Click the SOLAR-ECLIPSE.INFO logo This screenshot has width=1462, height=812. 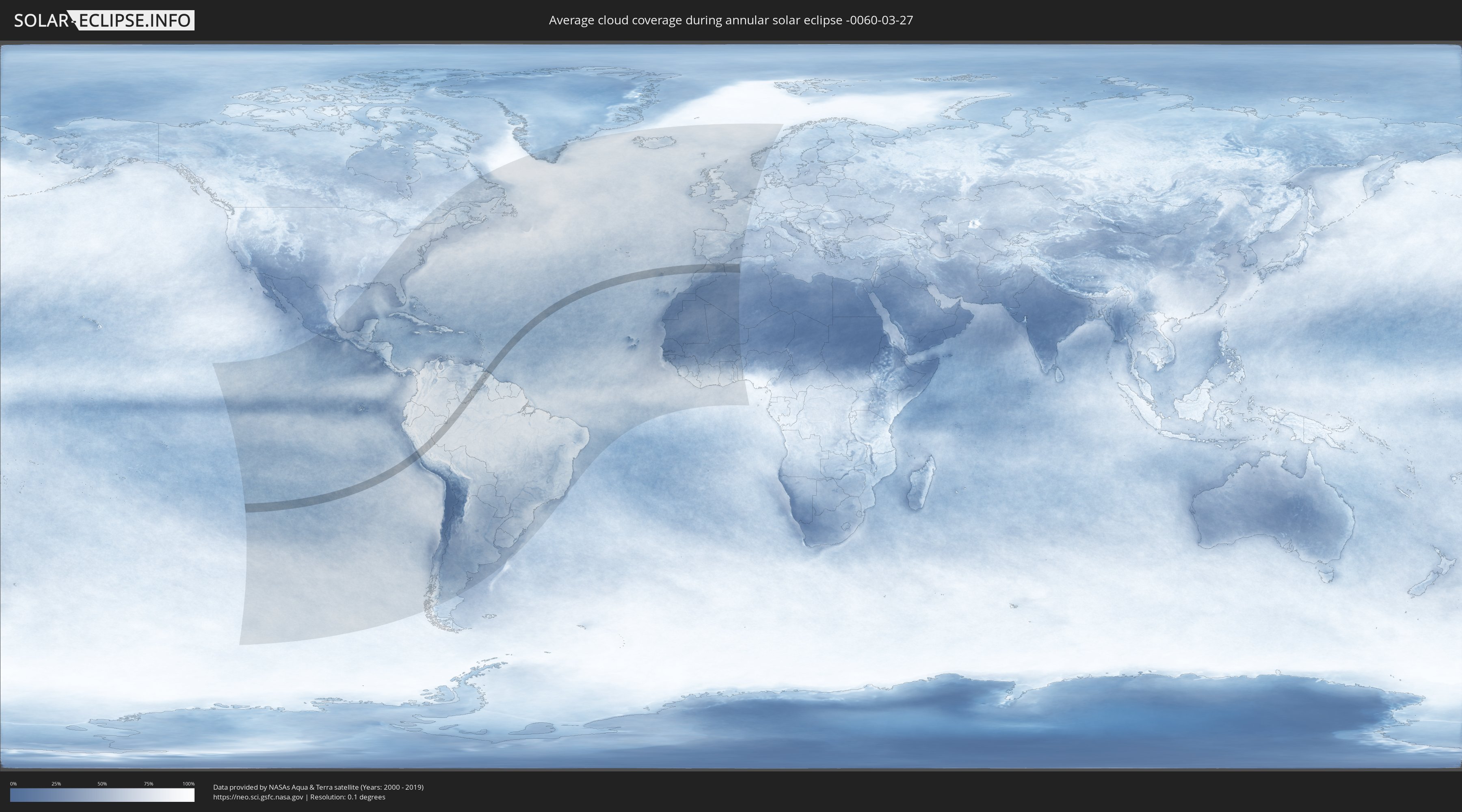tap(103, 20)
